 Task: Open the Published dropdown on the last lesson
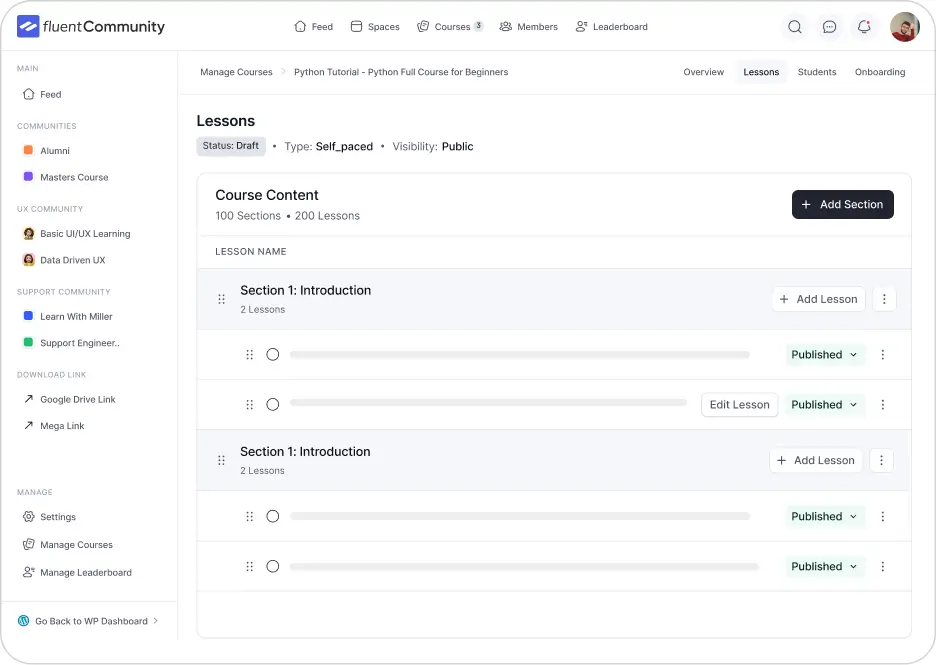click(x=824, y=566)
